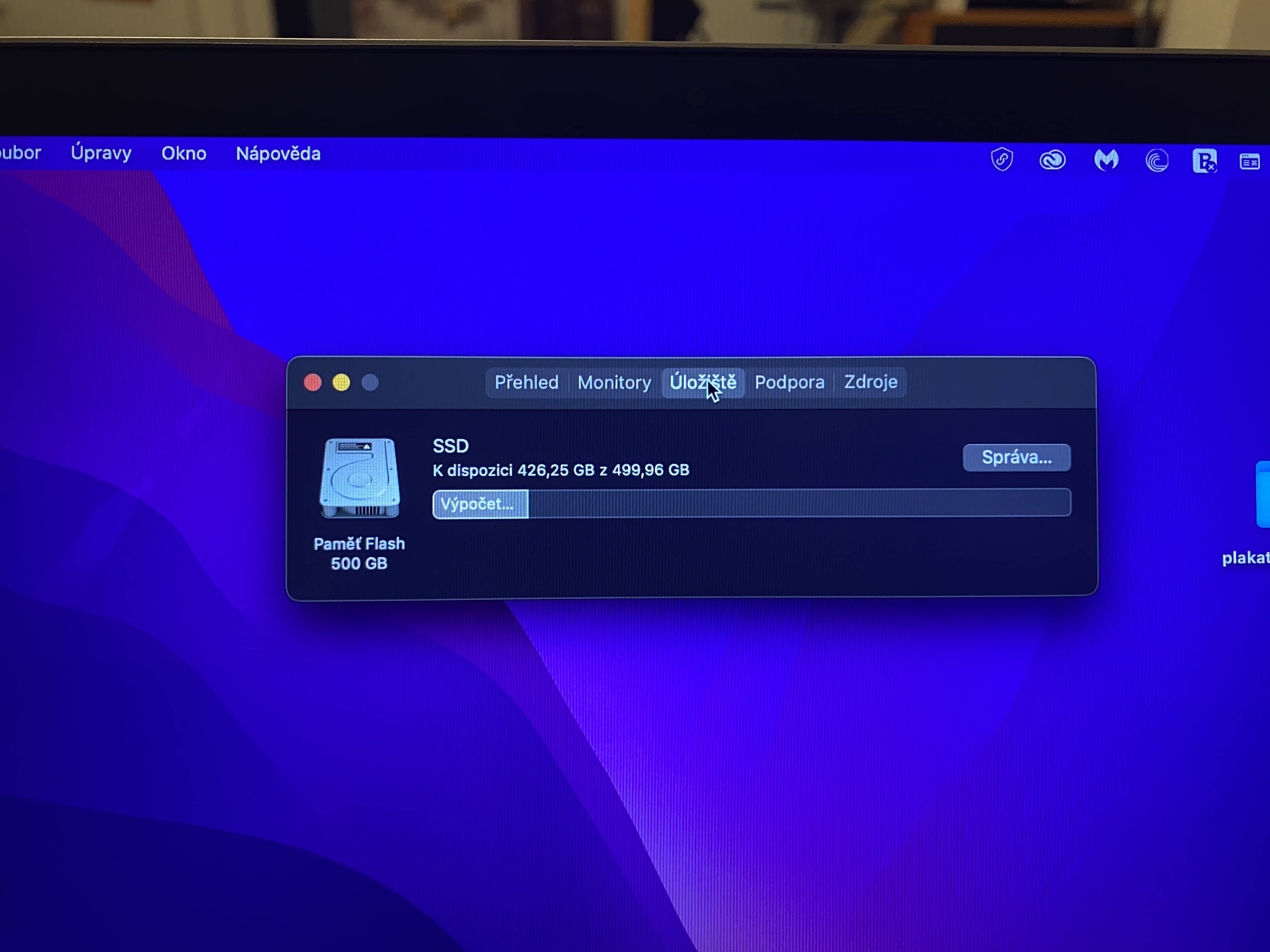1270x952 pixels.
Task: Select the Úložiště tab
Action: (x=703, y=382)
